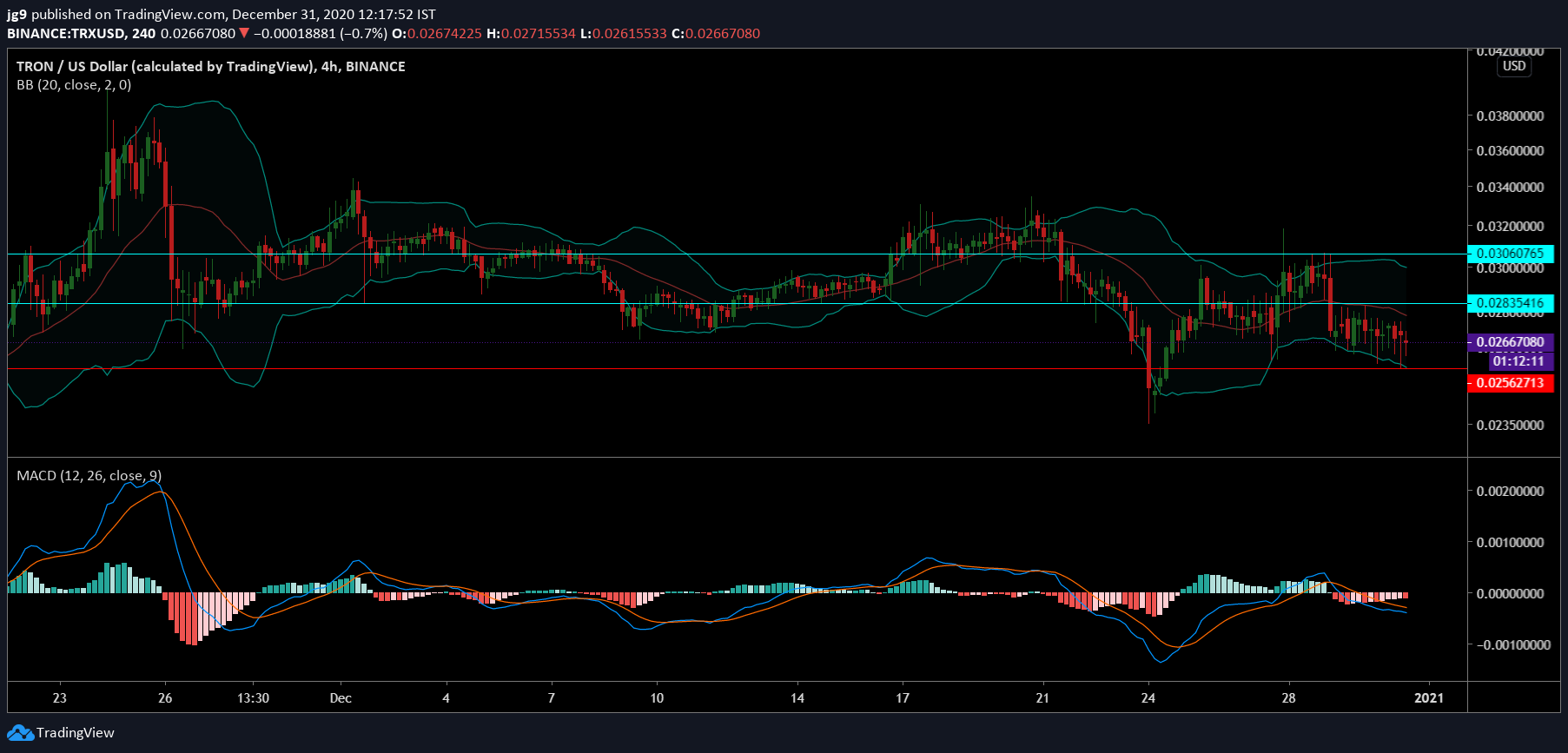Image resolution: width=1568 pixels, height=753 pixels.
Task: Click the MACD axis value 0.00200000
Action: point(1511,491)
